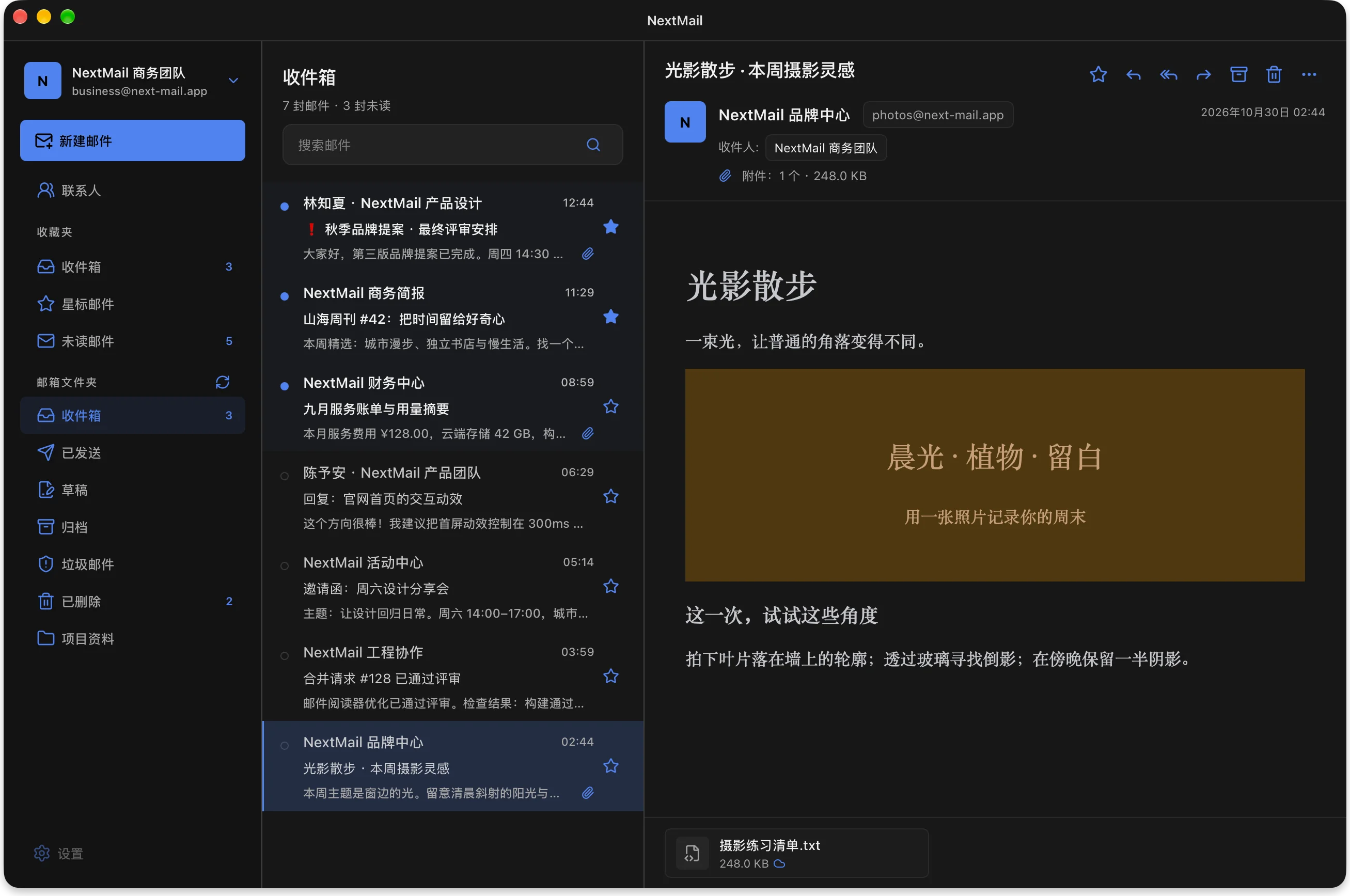Forward the open email
The height and width of the screenshot is (896, 1350).
[x=1203, y=75]
